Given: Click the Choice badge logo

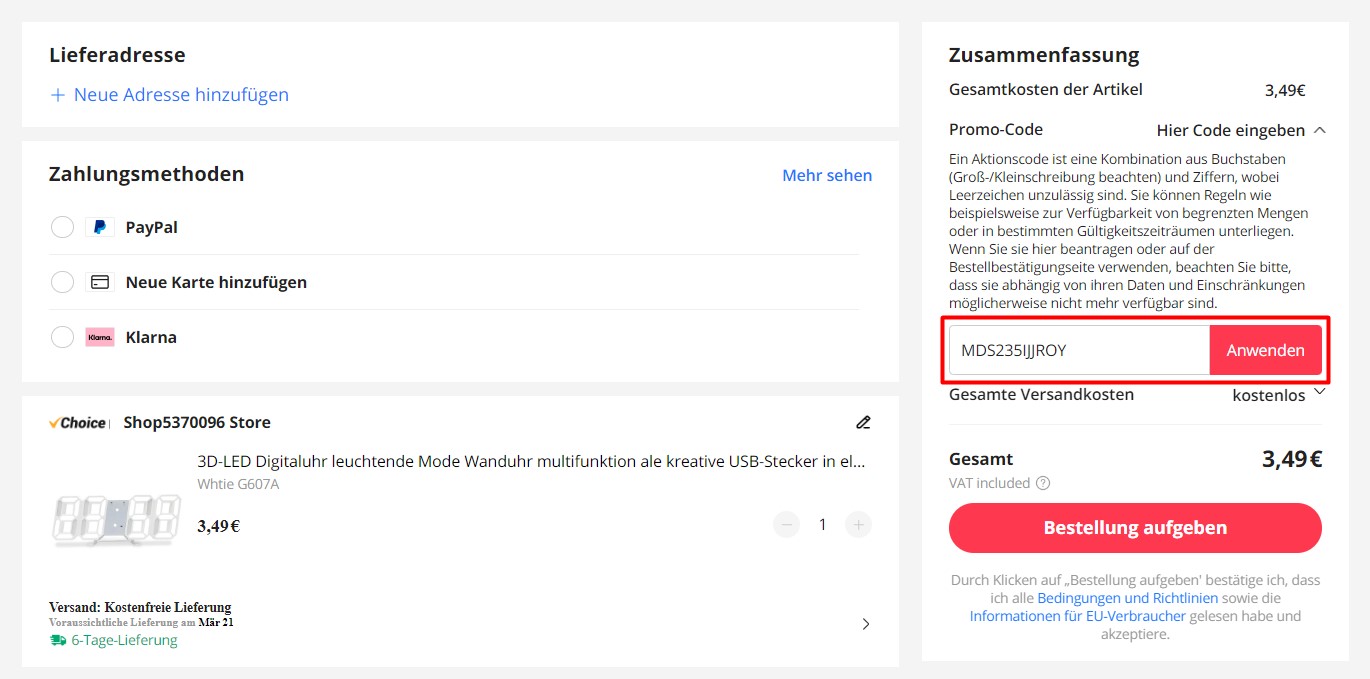Looking at the screenshot, I should 79,423.
